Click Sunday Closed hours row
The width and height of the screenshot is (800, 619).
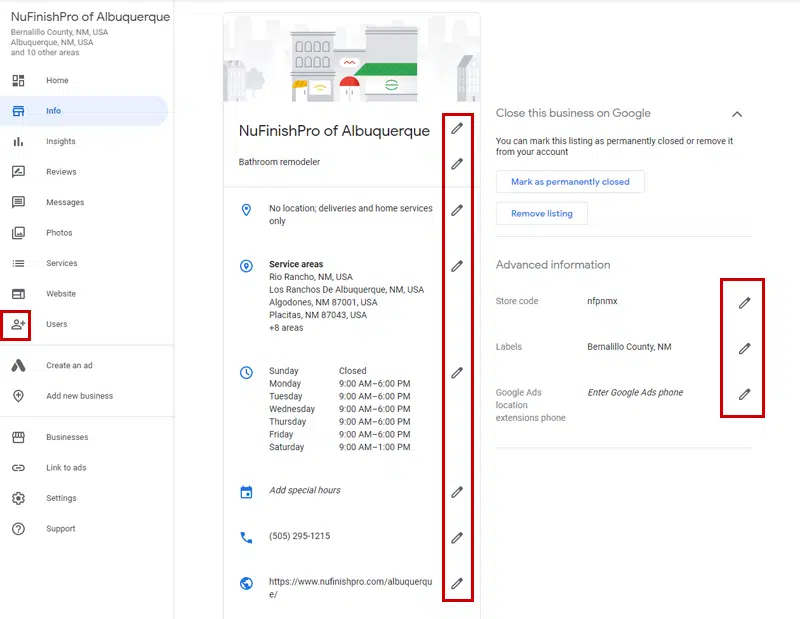tap(318, 371)
